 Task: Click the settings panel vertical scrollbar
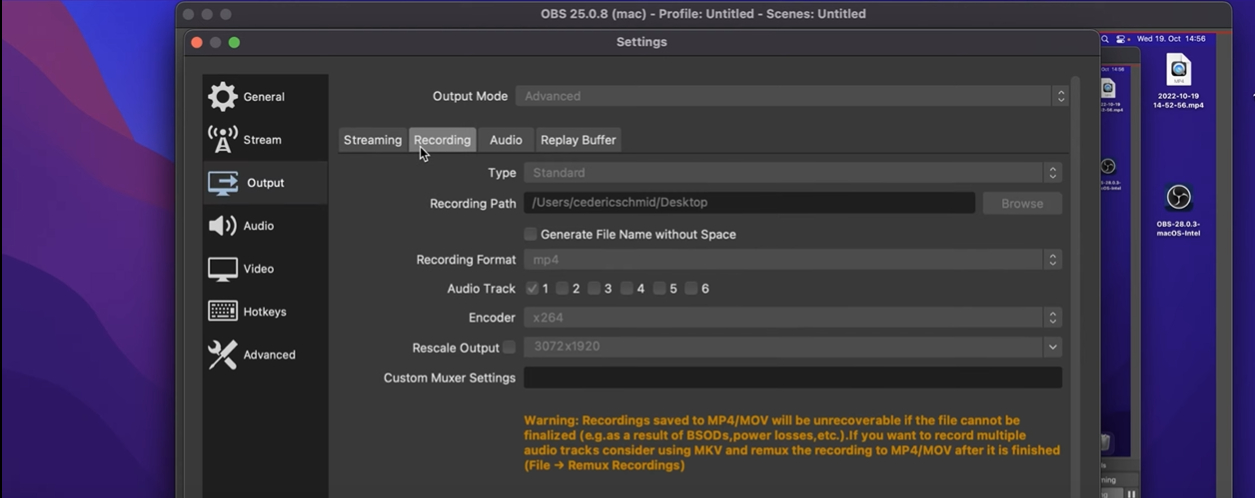coord(1075,287)
